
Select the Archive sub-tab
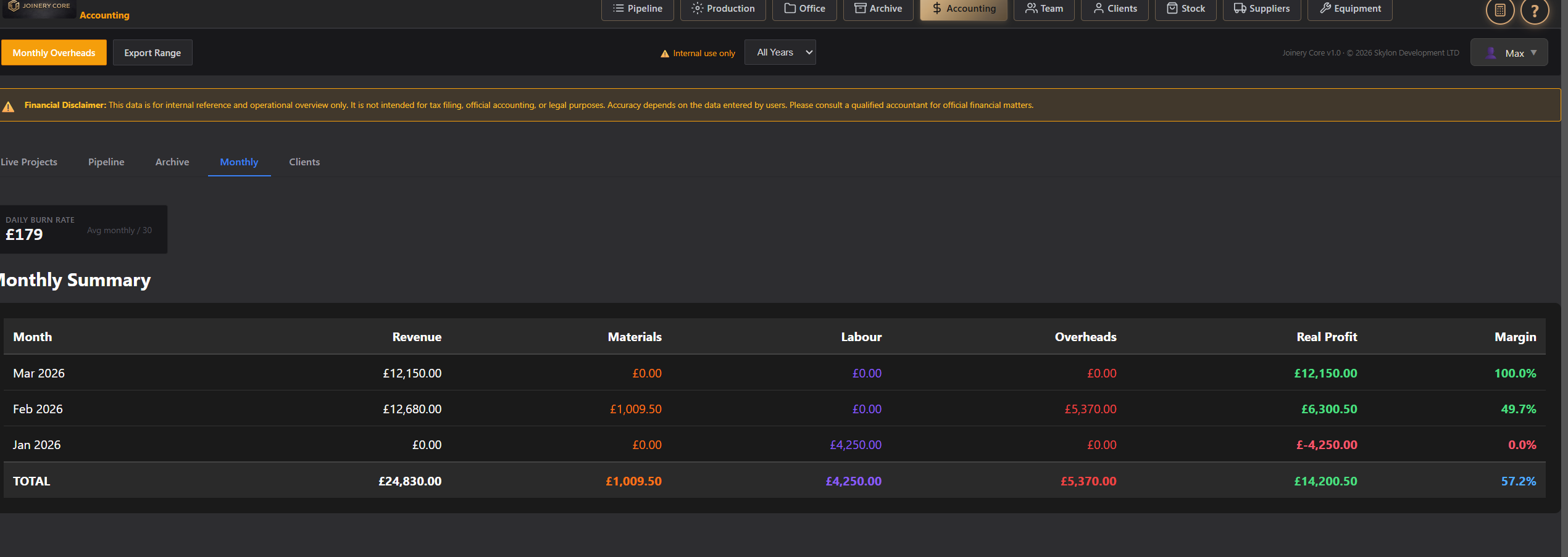(172, 162)
